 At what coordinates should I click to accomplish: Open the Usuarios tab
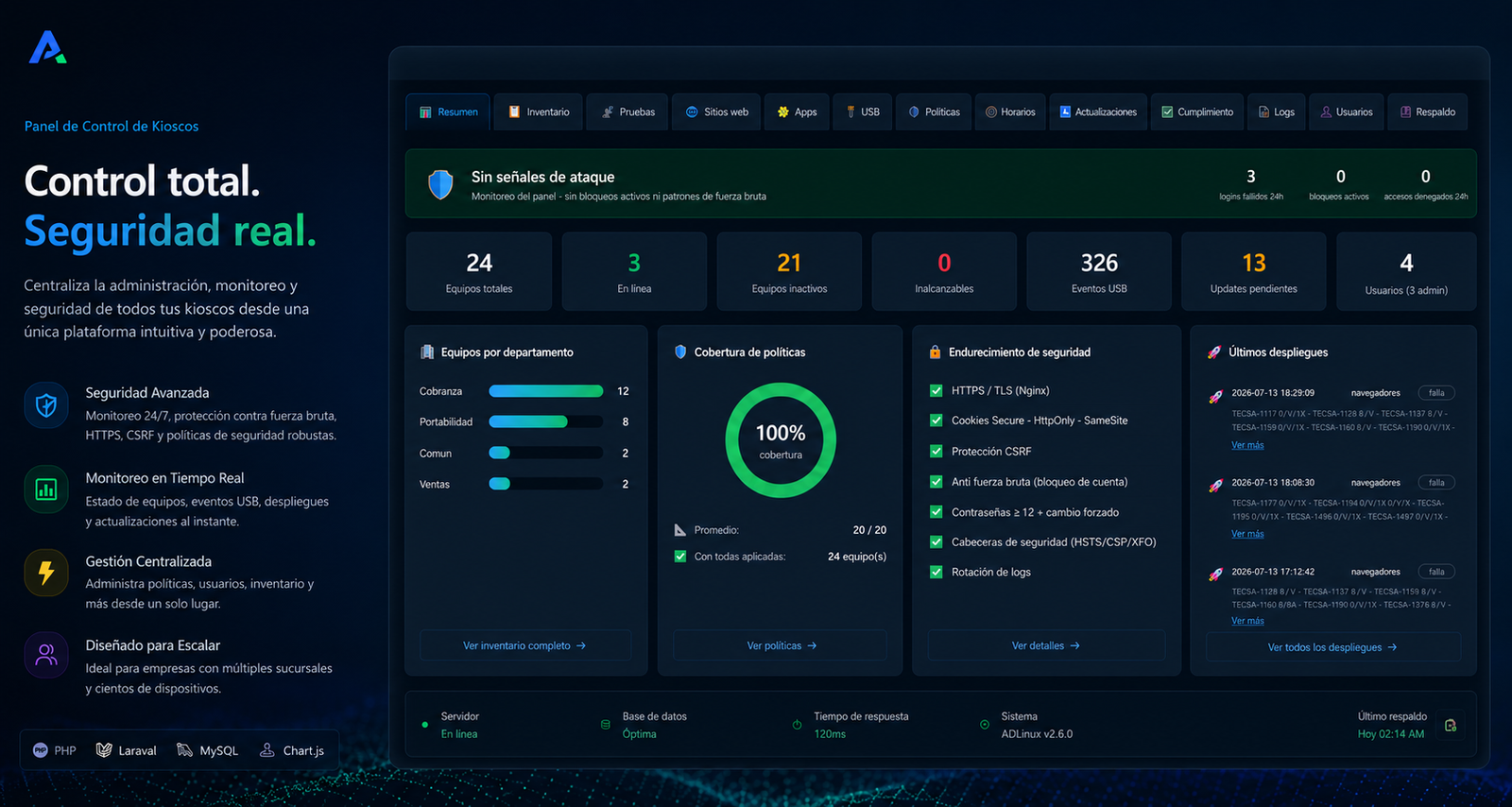pos(1347,112)
